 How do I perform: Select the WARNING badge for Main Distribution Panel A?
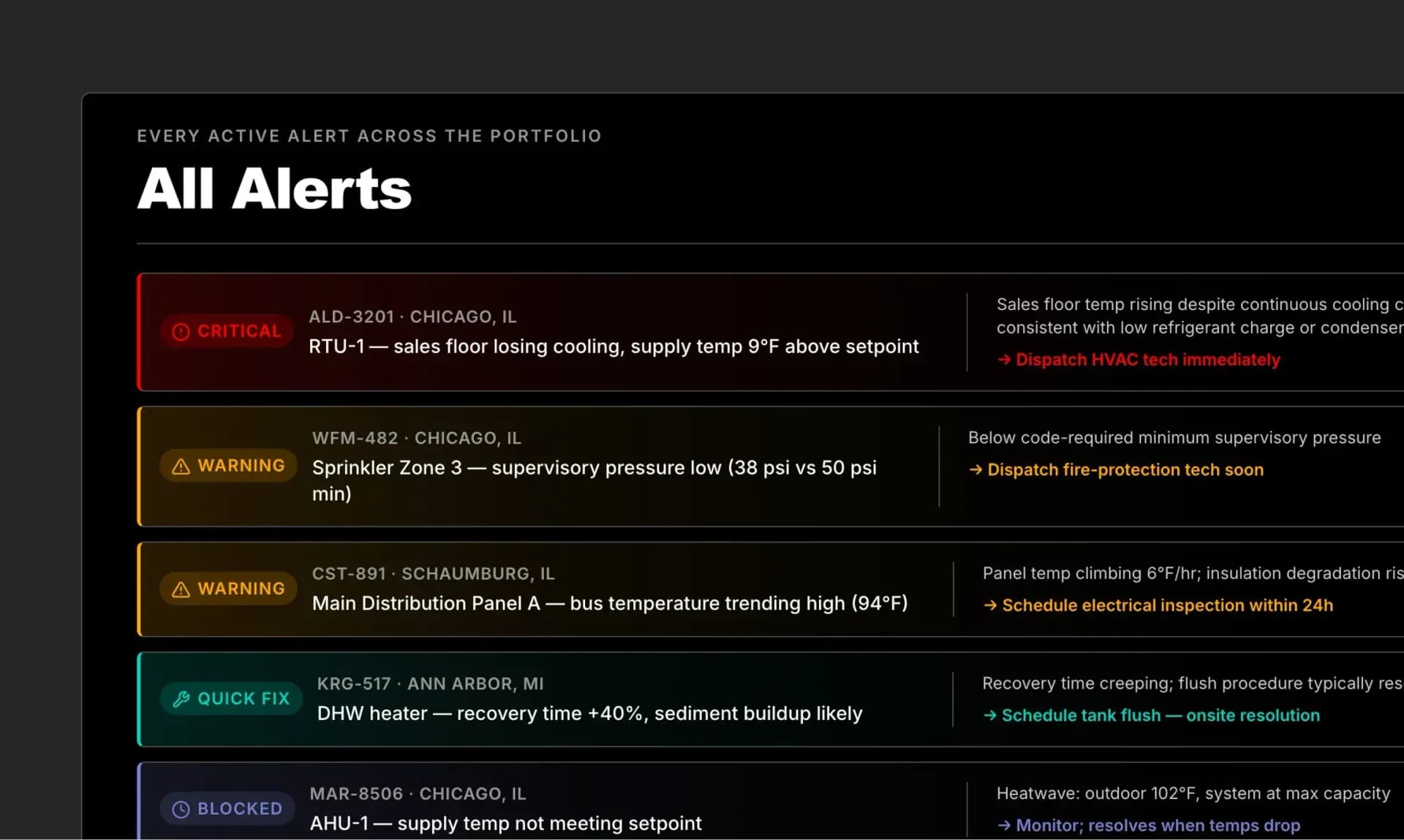[x=228, y=589]
